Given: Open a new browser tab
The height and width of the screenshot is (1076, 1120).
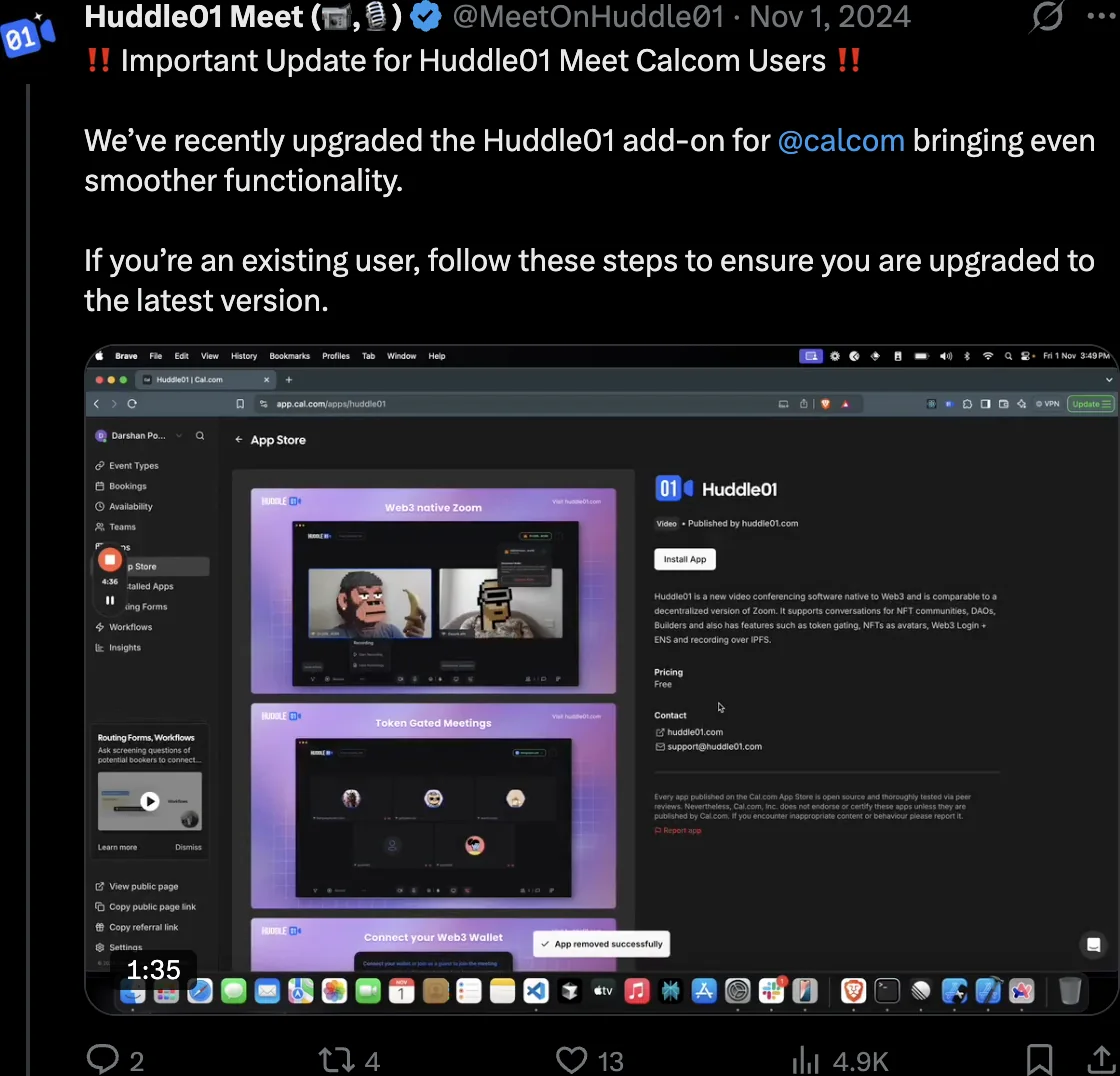Looking at the screenshot, I should pos(289,379).
